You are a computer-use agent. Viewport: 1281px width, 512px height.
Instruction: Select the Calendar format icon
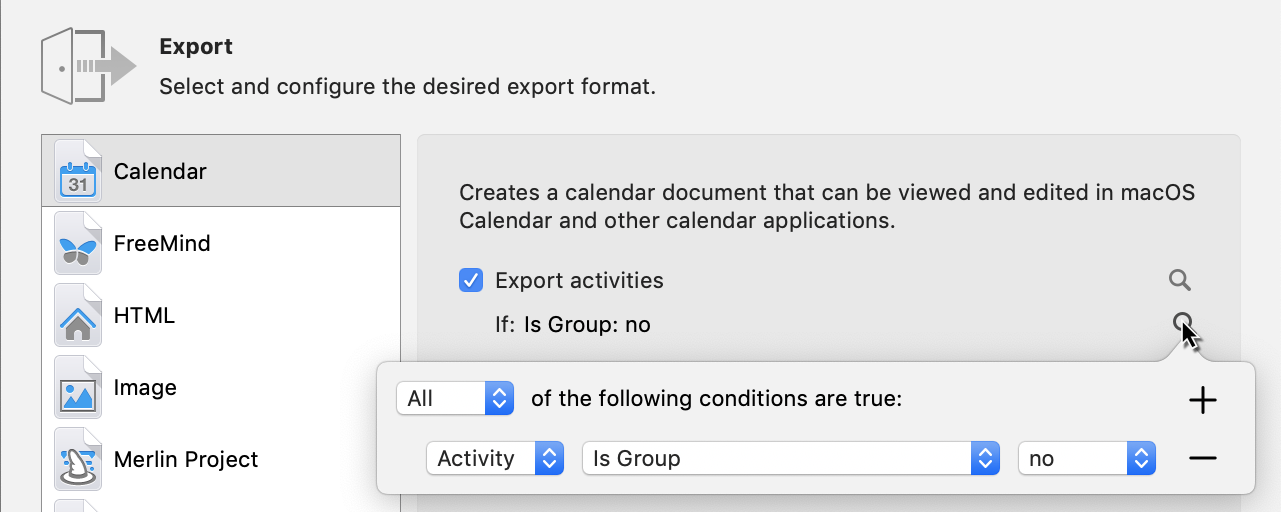(x=77, y=171)
